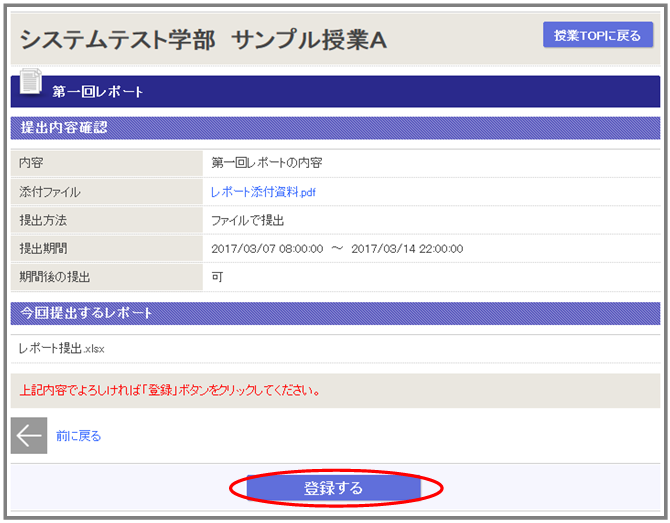Click the 提出期間 label
The width and height of the screenshot is (670, 523).
click(x=43, y=249)
